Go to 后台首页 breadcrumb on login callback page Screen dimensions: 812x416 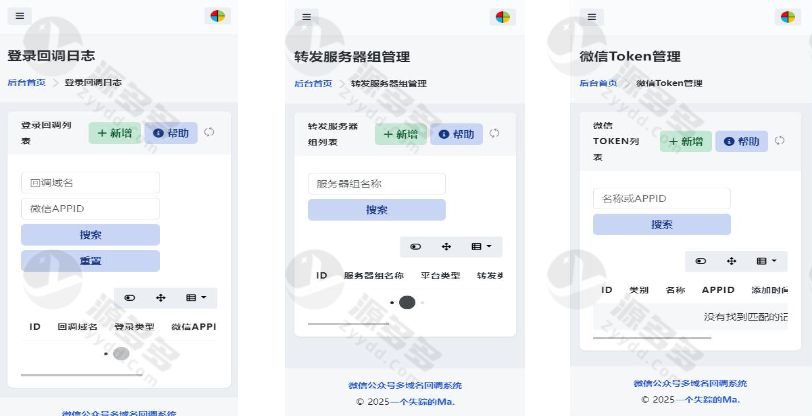point(26,82)
